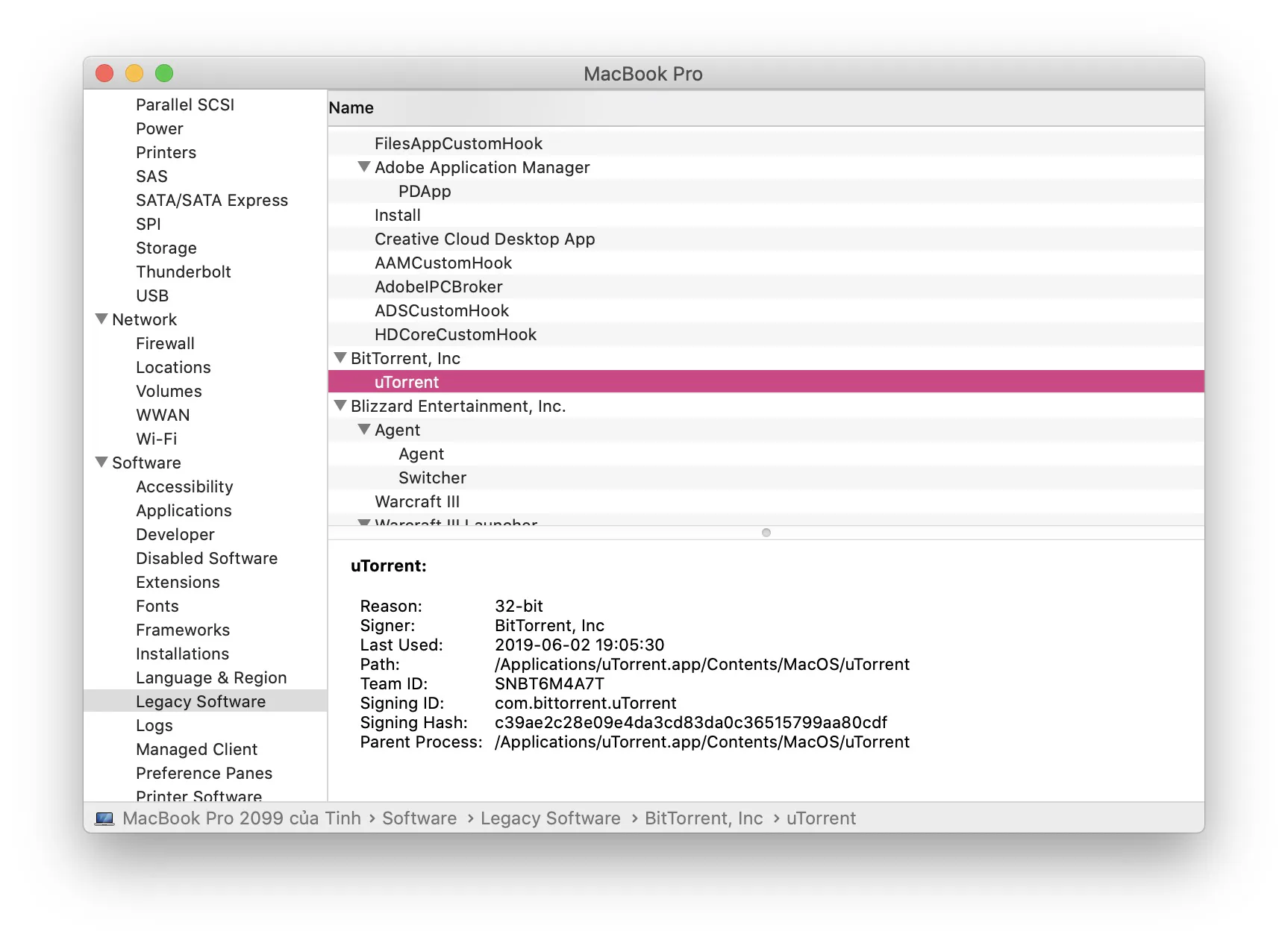Collapse the BitTorrent, Inc group
This screenshot has height=943, width=1288.
[340, 358]
